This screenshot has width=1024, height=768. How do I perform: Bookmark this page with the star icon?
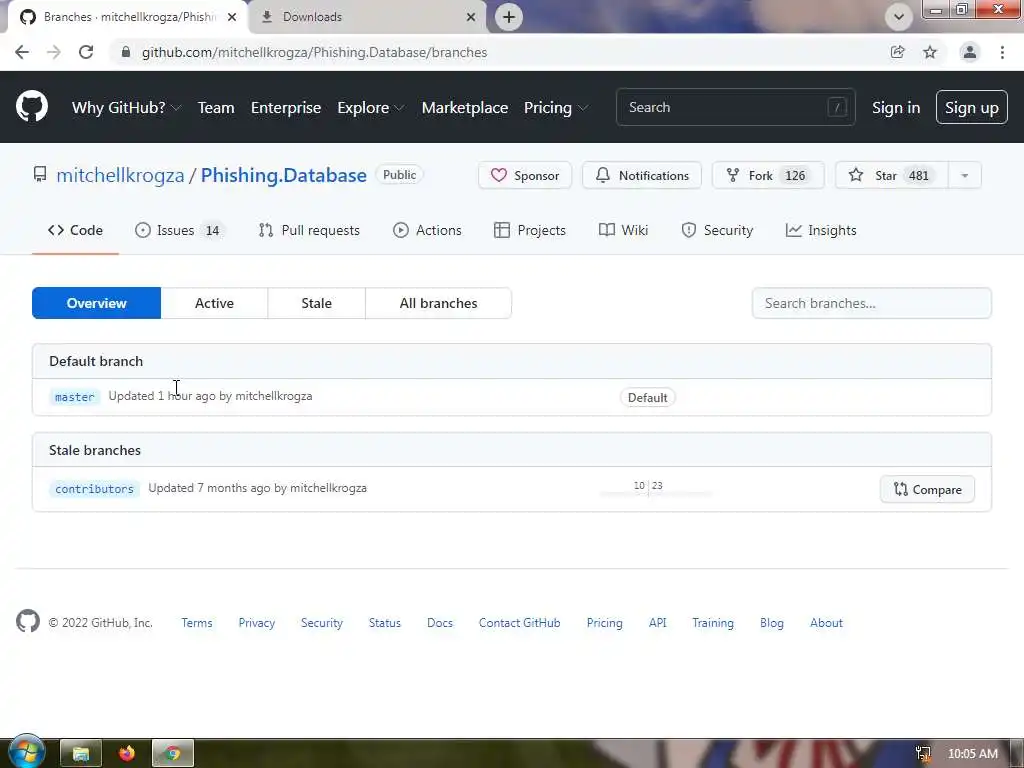click(x=930, y=52)
